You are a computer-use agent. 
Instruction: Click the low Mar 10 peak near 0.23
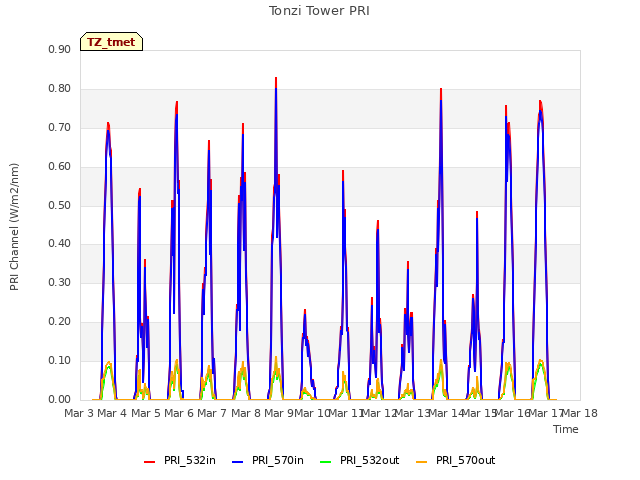coord(304,311)
